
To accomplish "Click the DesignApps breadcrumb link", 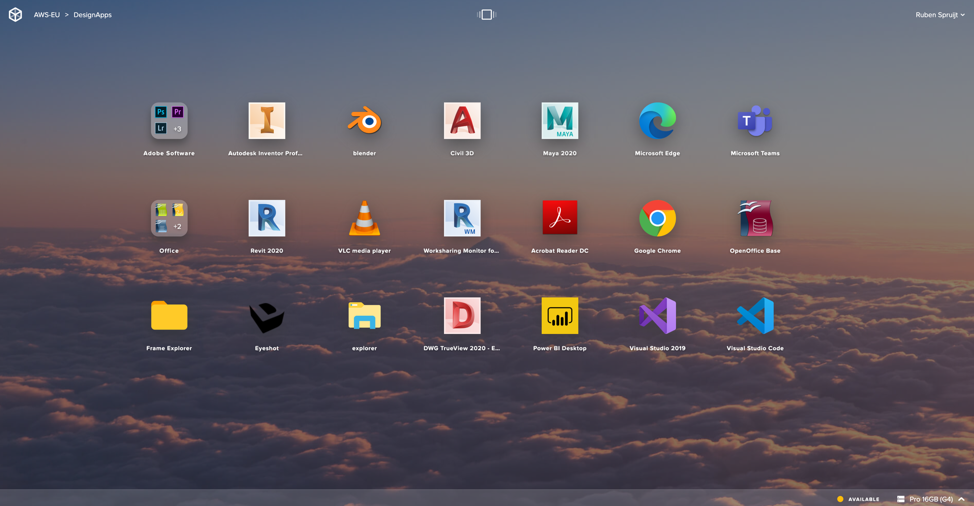I will (x=93, y=15).
